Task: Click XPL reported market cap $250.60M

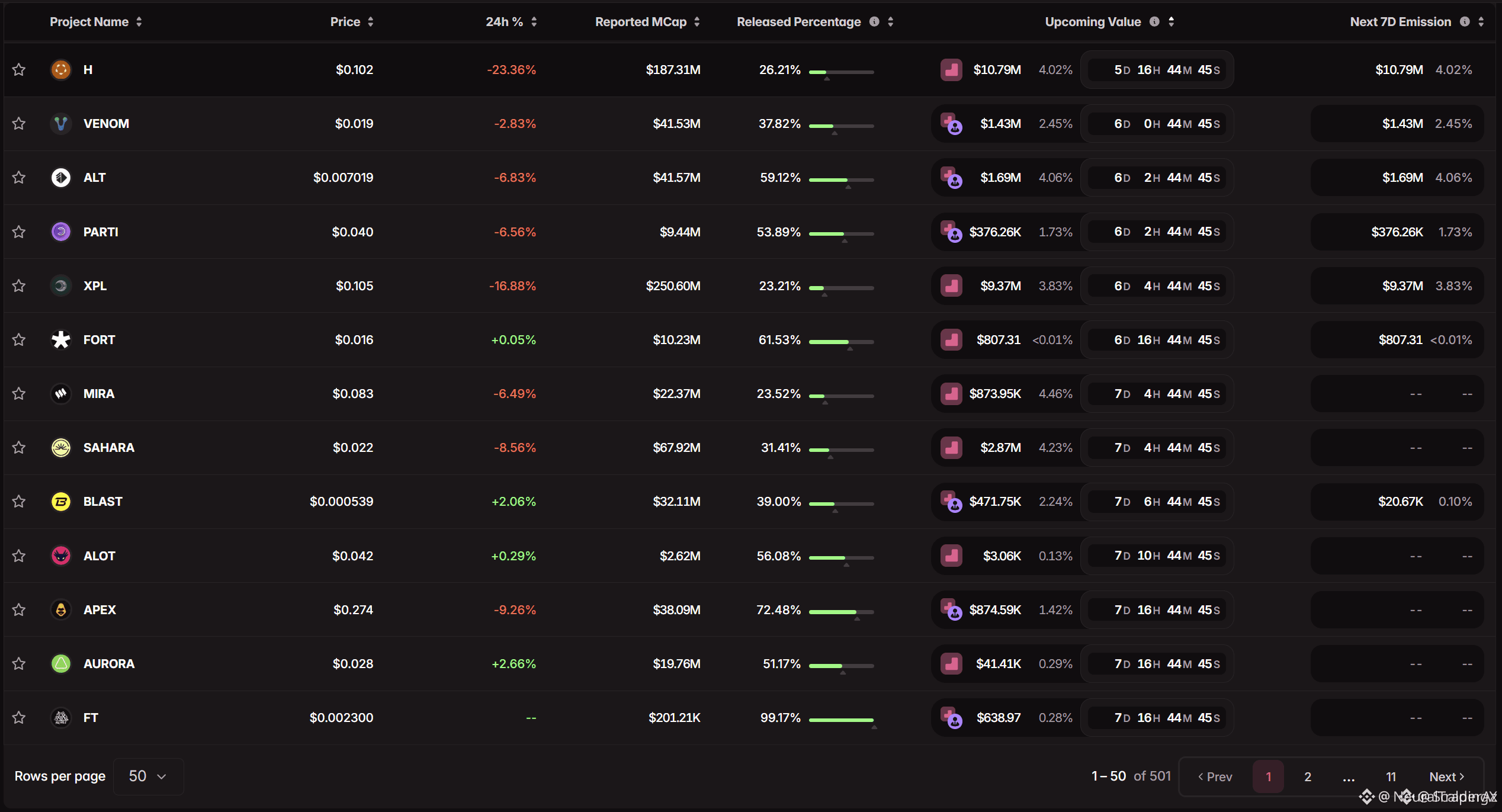Action: [673, 286]
